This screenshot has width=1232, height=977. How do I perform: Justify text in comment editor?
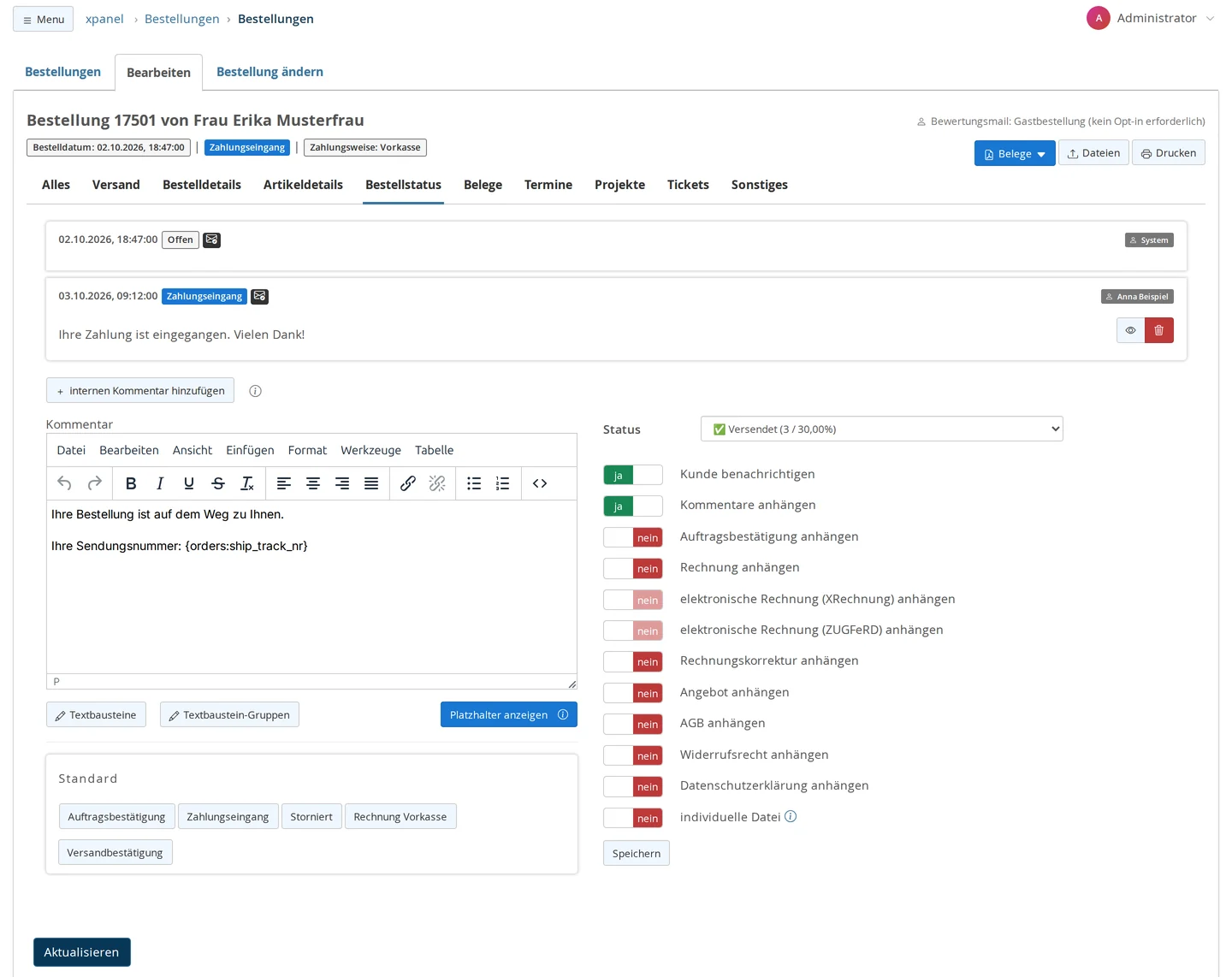click(x=371, y=483)
